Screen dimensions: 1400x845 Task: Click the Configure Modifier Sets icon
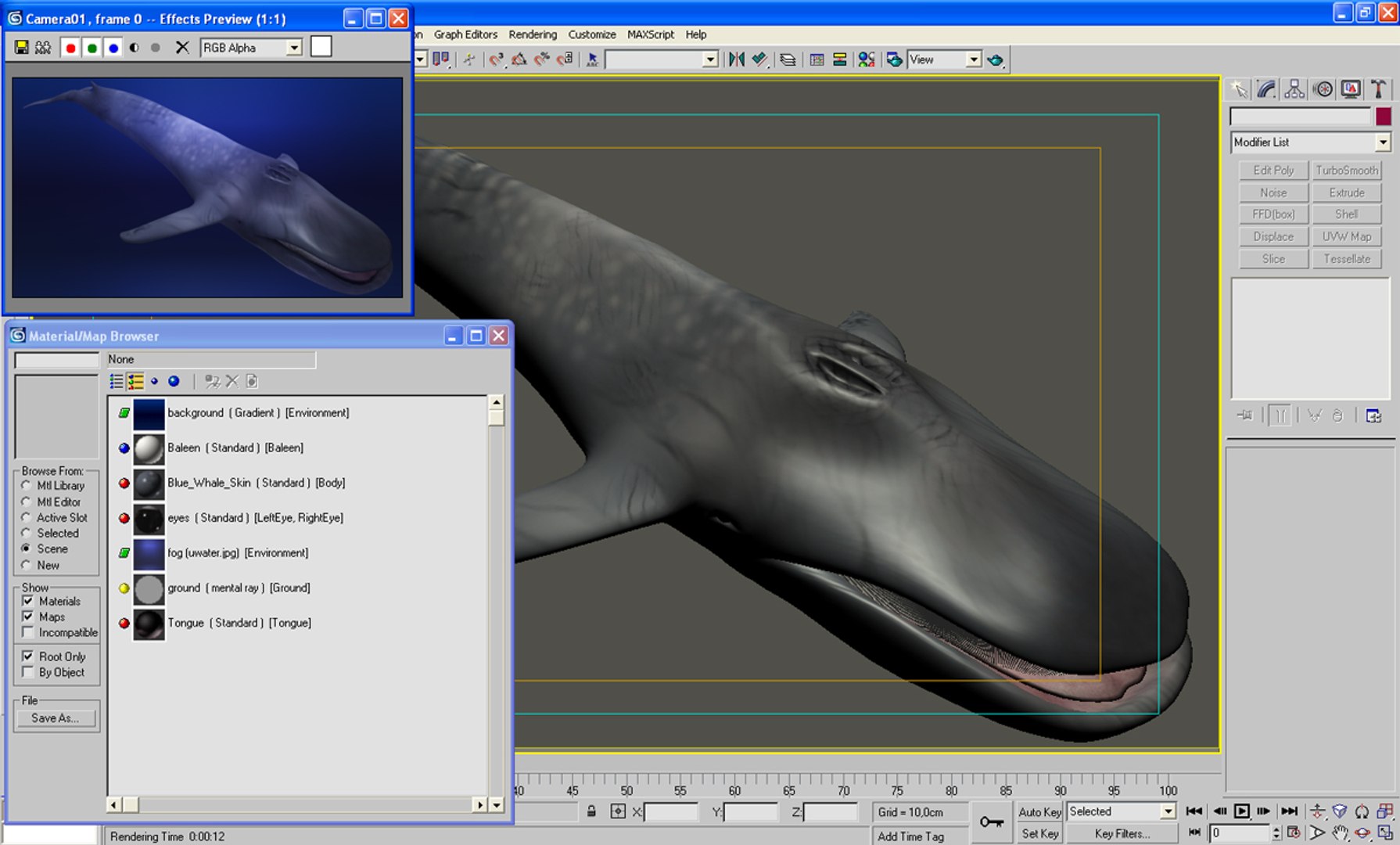coord(1373,415)
